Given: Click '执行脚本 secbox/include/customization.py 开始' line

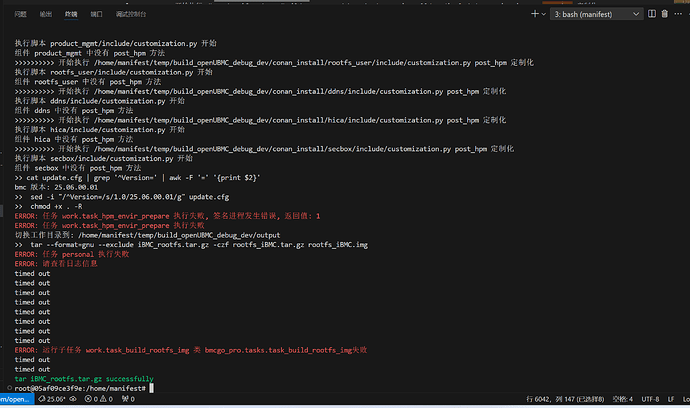Looking at the screenshot, I should [x=103, y=158].
